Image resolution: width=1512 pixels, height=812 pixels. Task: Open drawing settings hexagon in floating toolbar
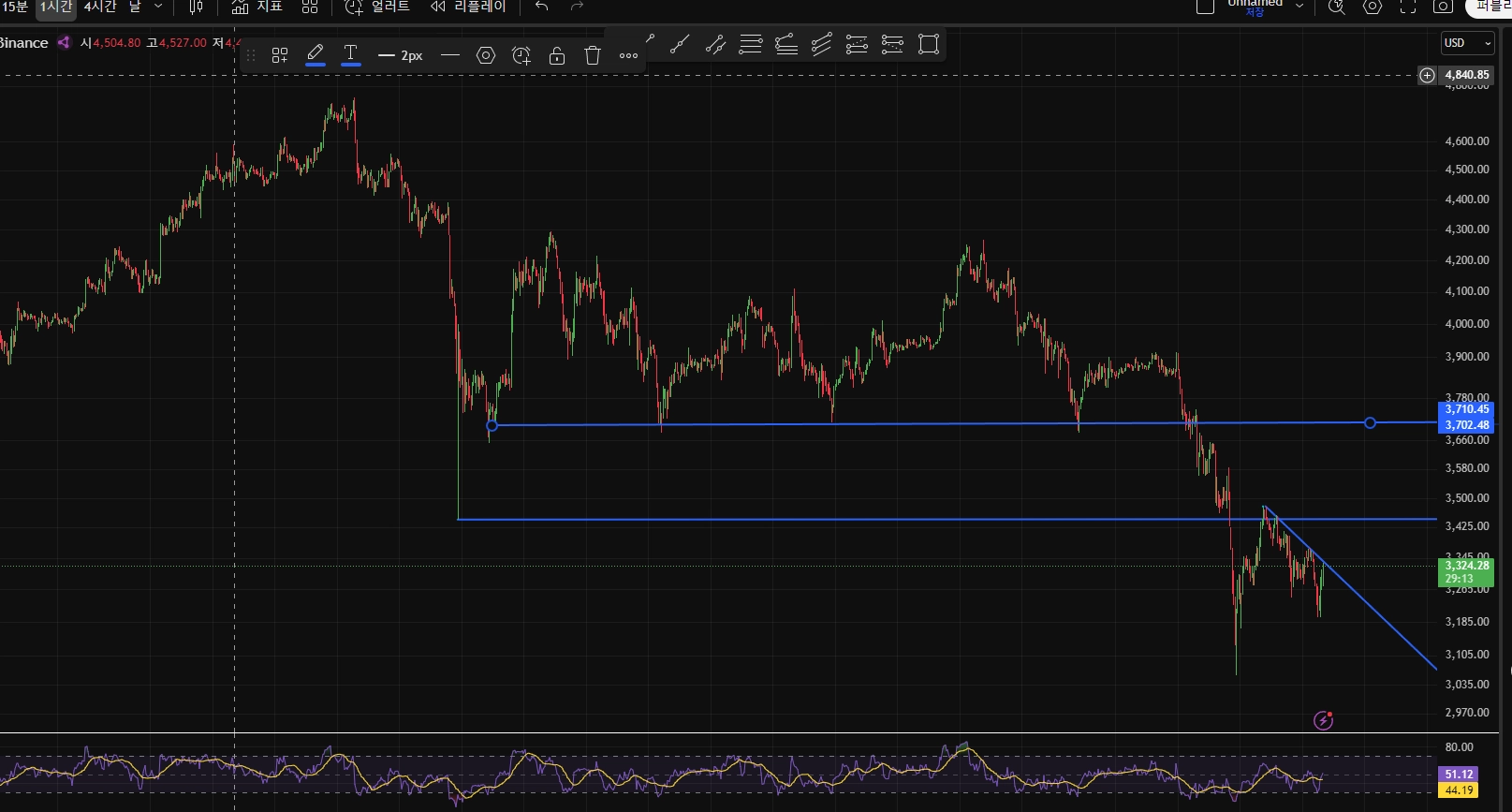(x=486, y=55)
